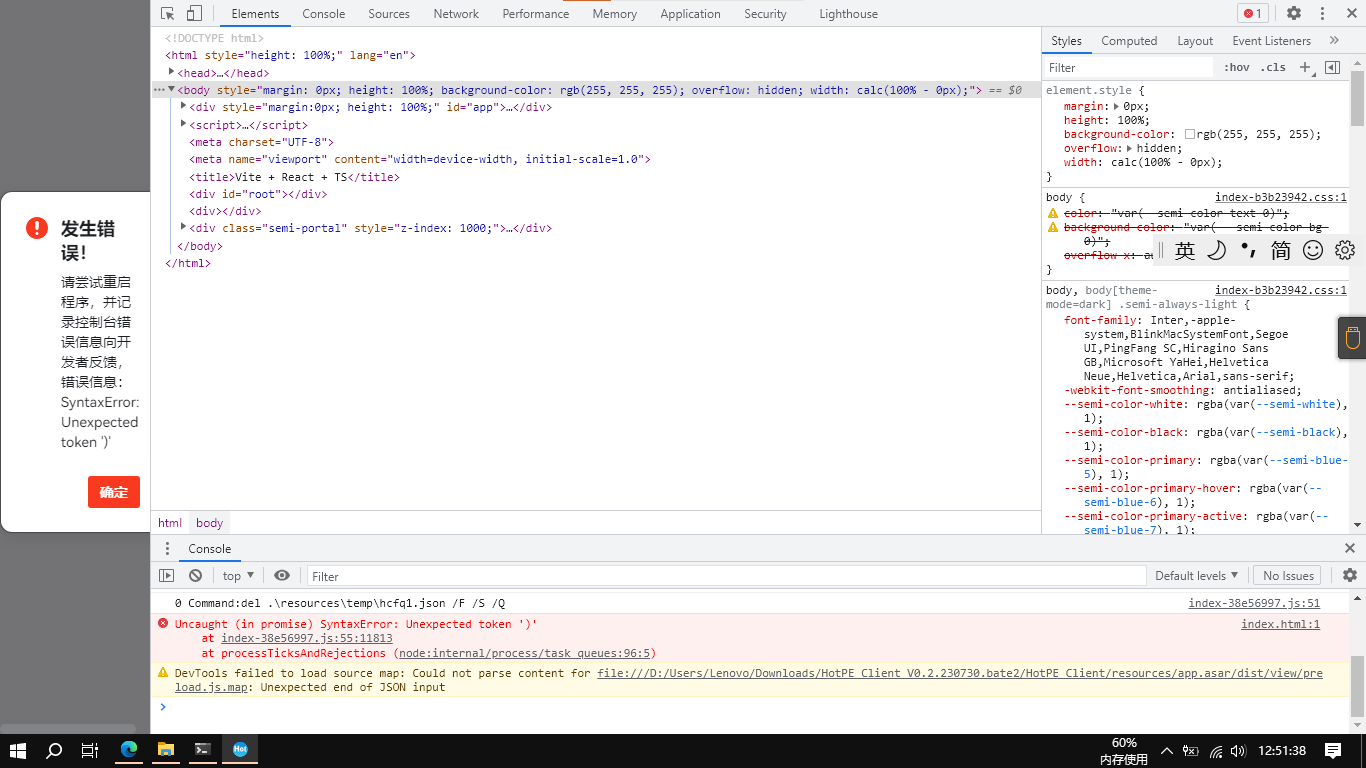Toggle the device emulation toolbar
Screen dimensions: 1366x768
(194, 13)
